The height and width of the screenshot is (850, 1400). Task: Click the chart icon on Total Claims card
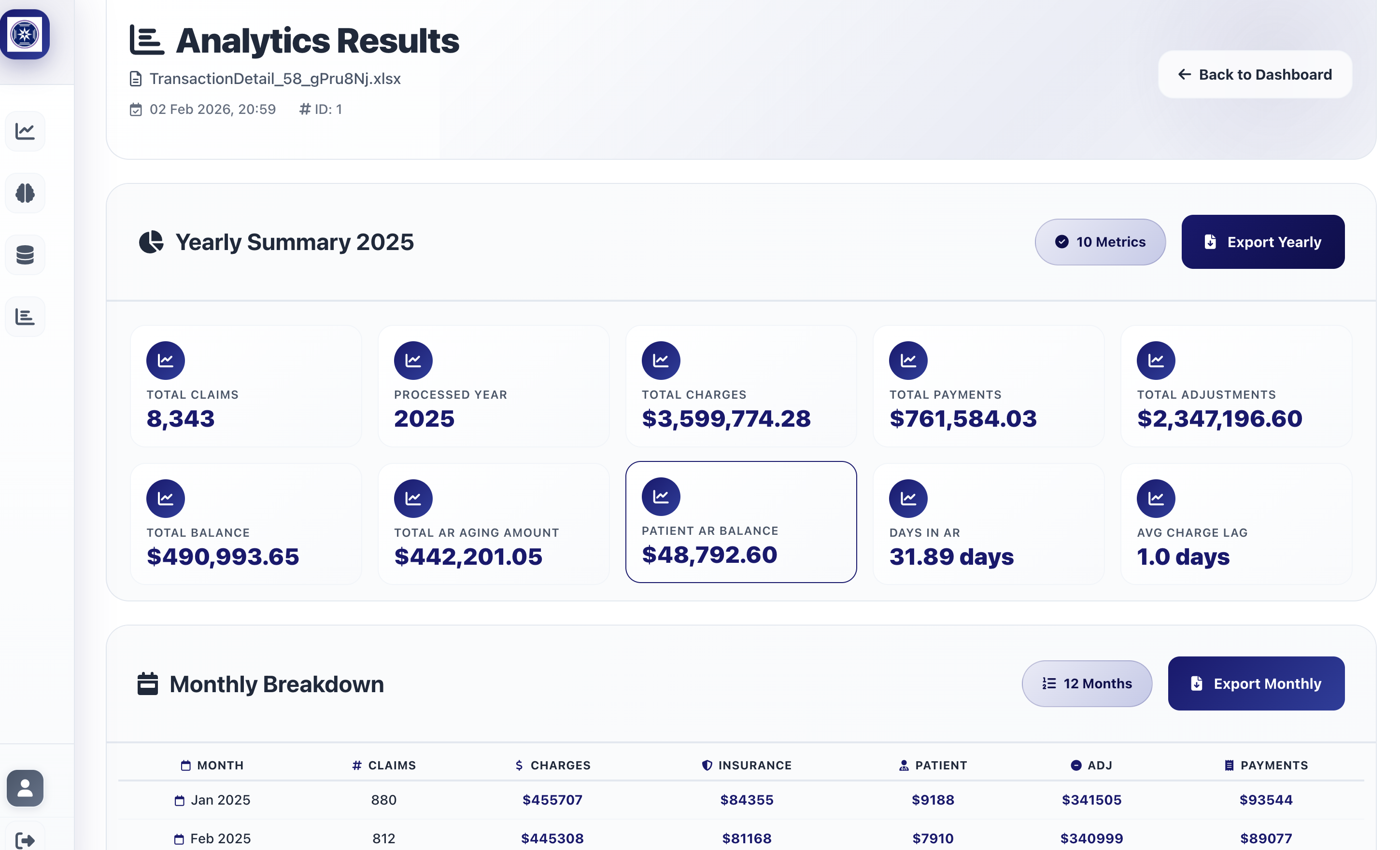[165, 360]
